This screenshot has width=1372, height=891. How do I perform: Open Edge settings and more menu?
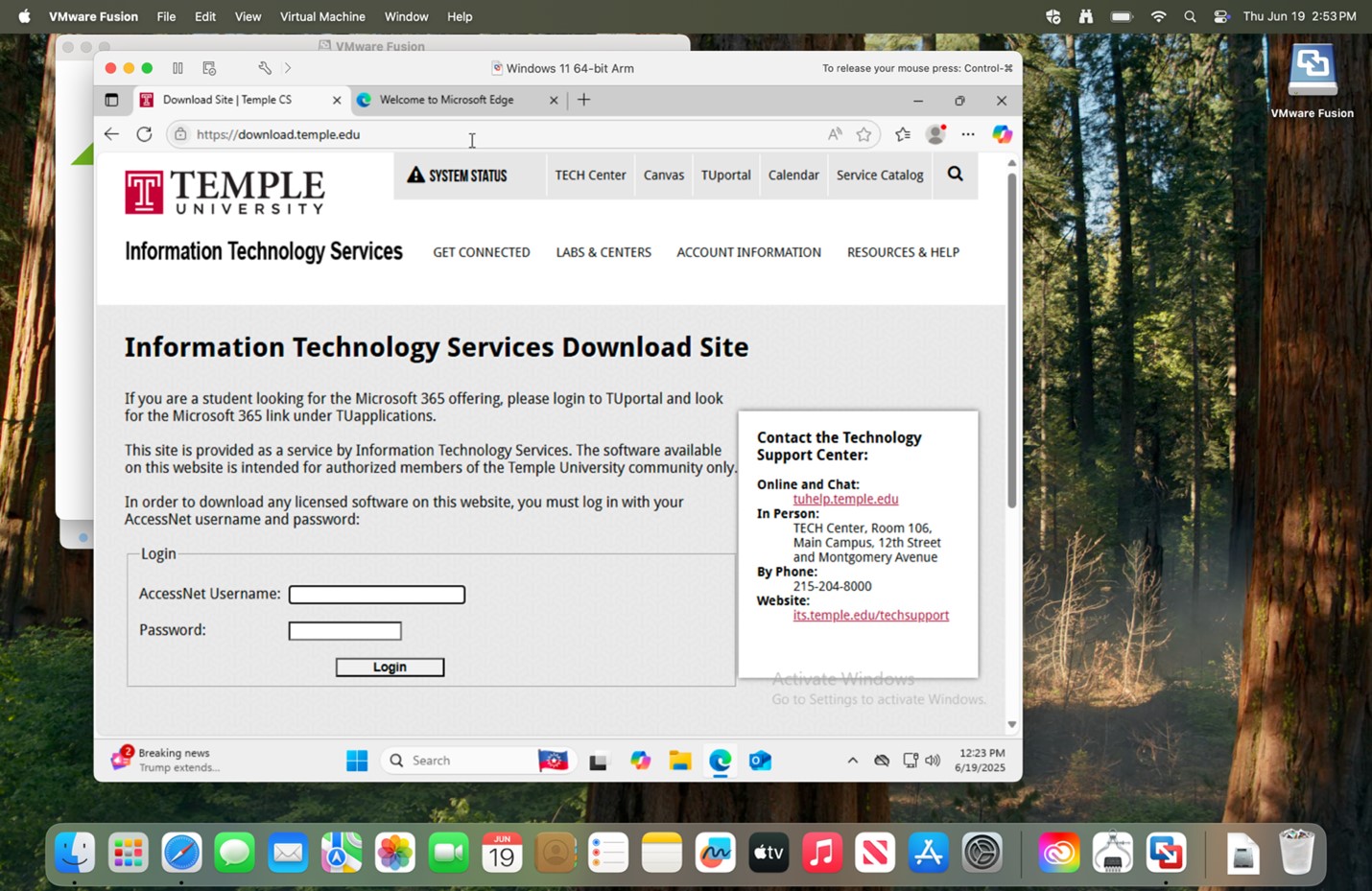pyautogui.click(x=968, y=134)
